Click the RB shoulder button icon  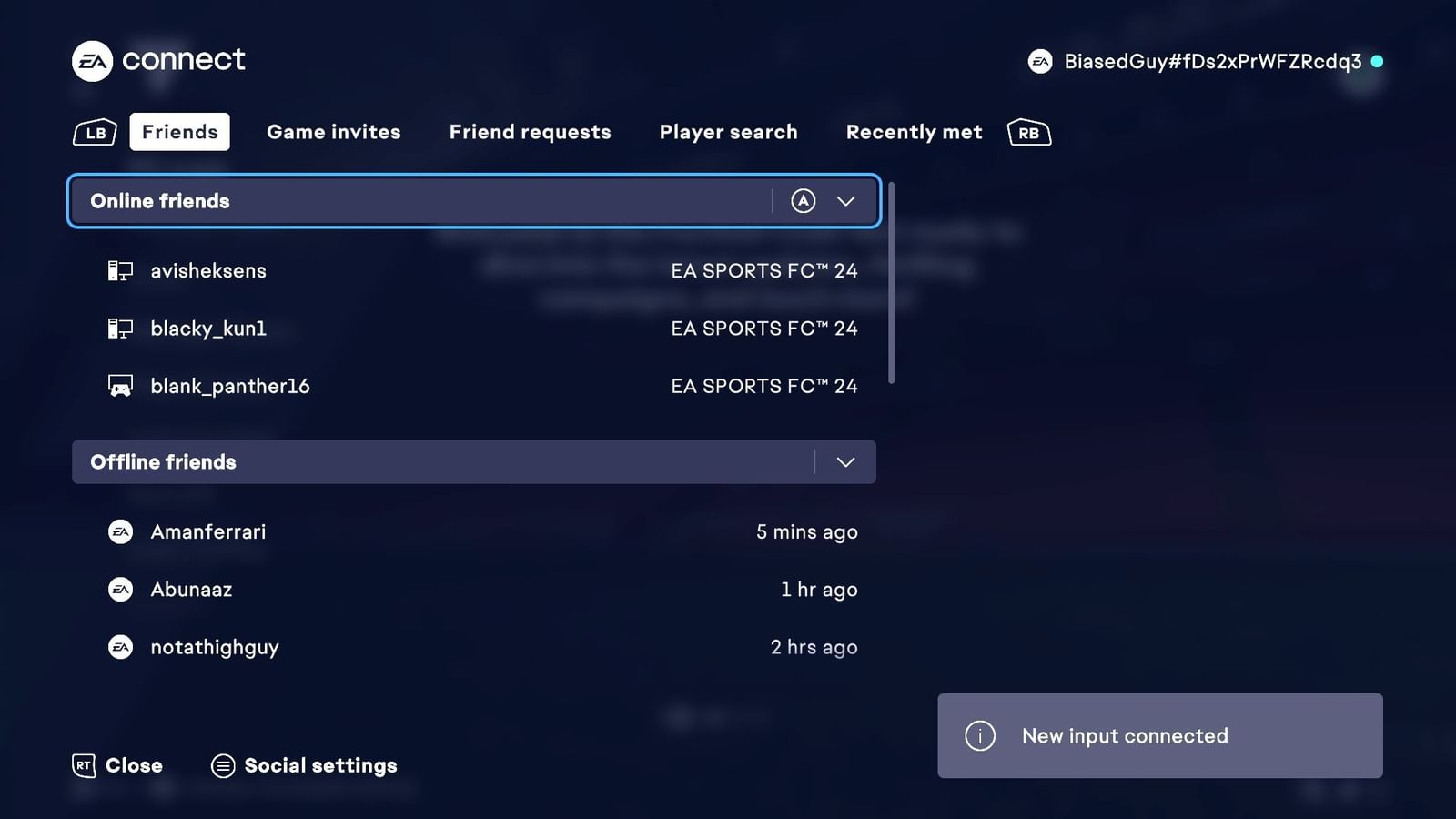1028,132
